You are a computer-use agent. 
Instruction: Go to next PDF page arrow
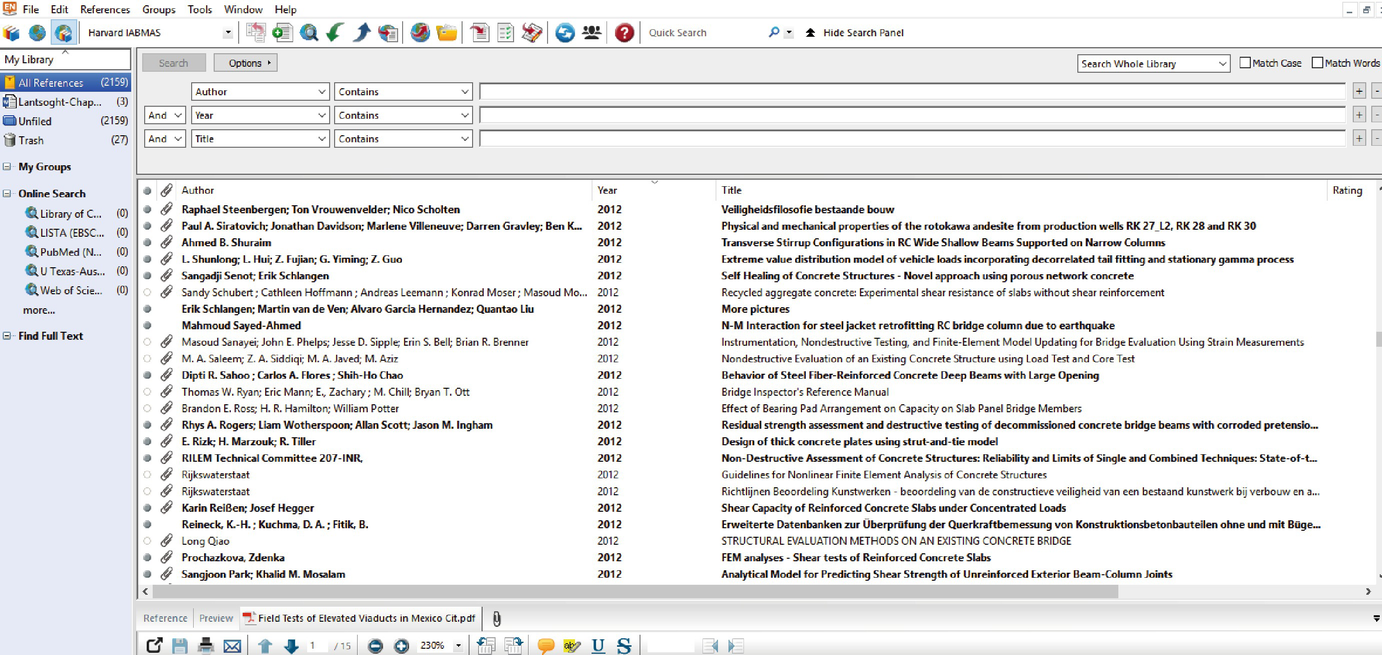pos(291,646)
